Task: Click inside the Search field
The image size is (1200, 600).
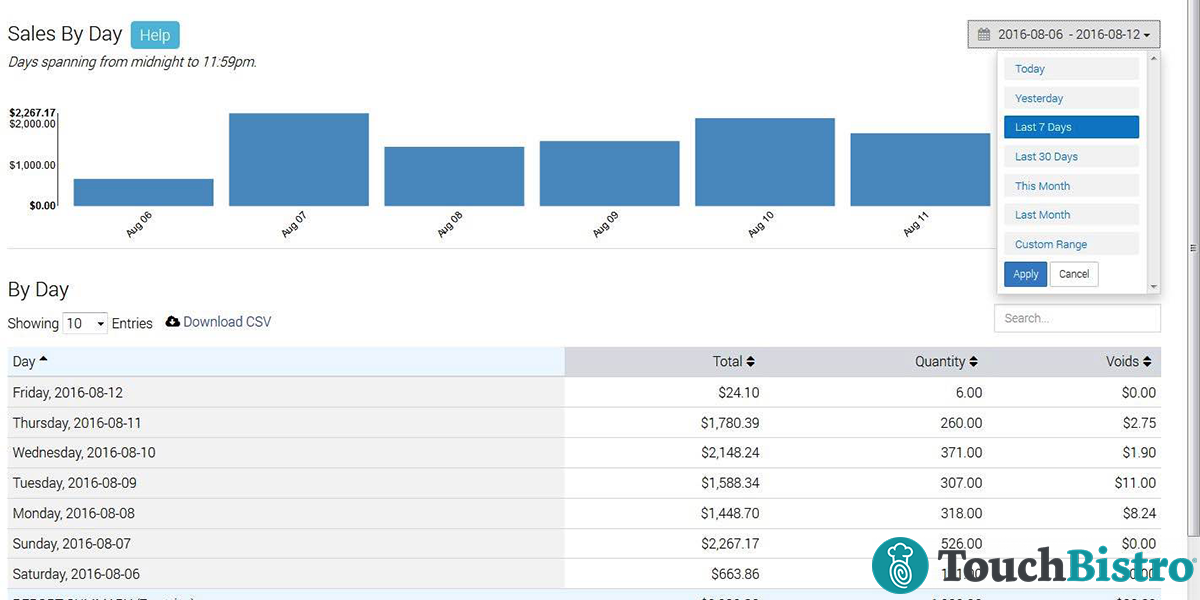Action: coord(1077,318)
